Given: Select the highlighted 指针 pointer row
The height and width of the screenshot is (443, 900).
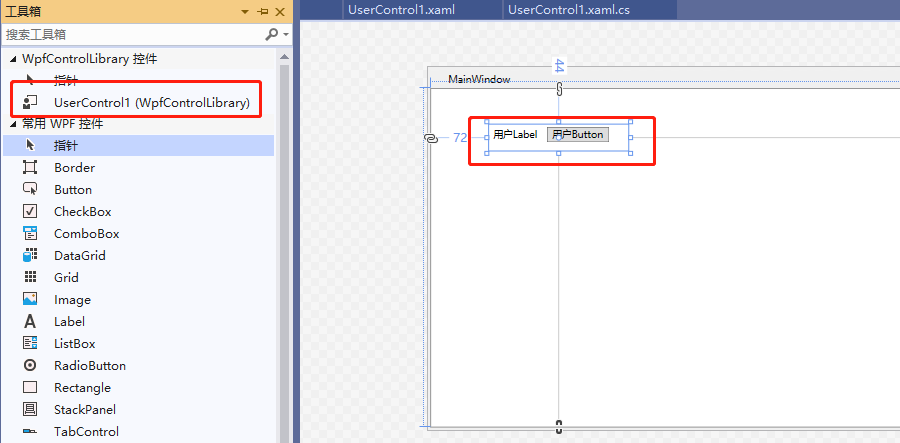Looking at the screenshot, I should 138,145.
